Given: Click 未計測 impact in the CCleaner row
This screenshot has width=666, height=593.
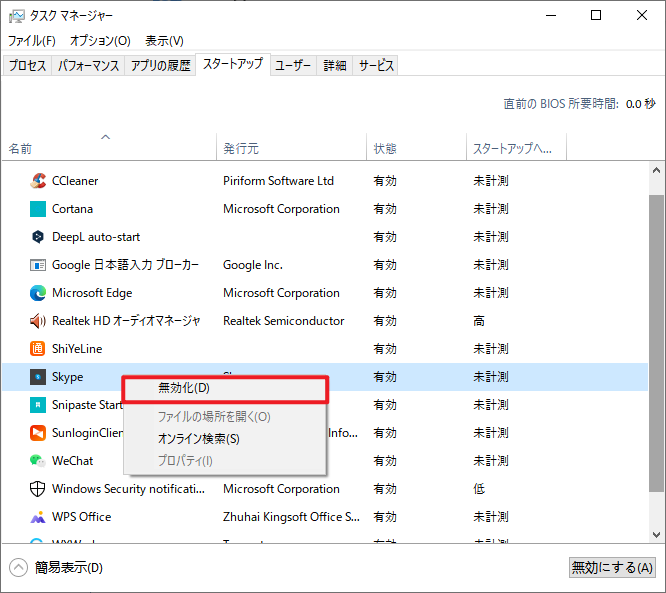Looking at the screenshot, I should 491,181.
